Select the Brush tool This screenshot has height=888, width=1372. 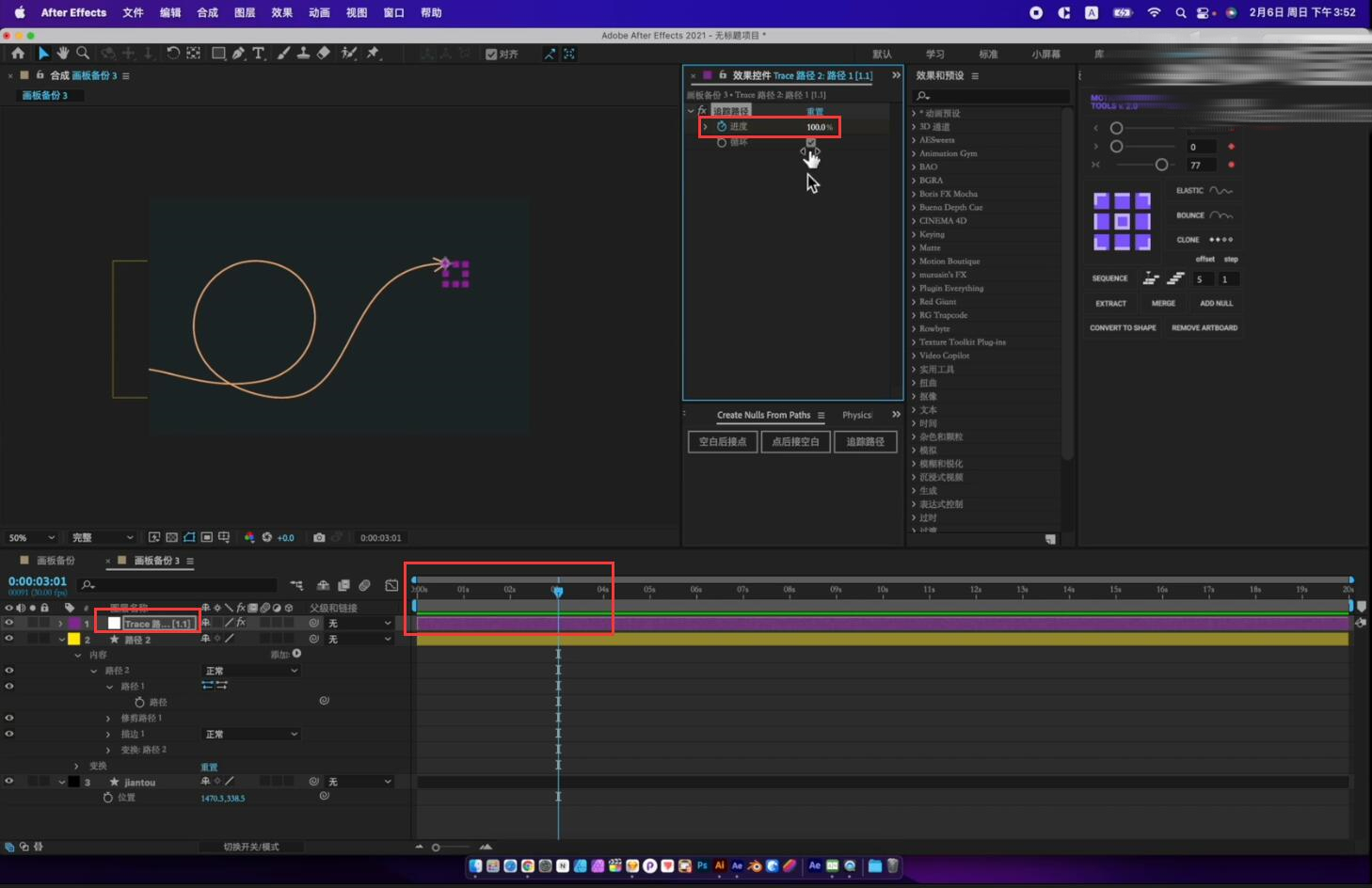pyautogui.click(x=283, y=54)
